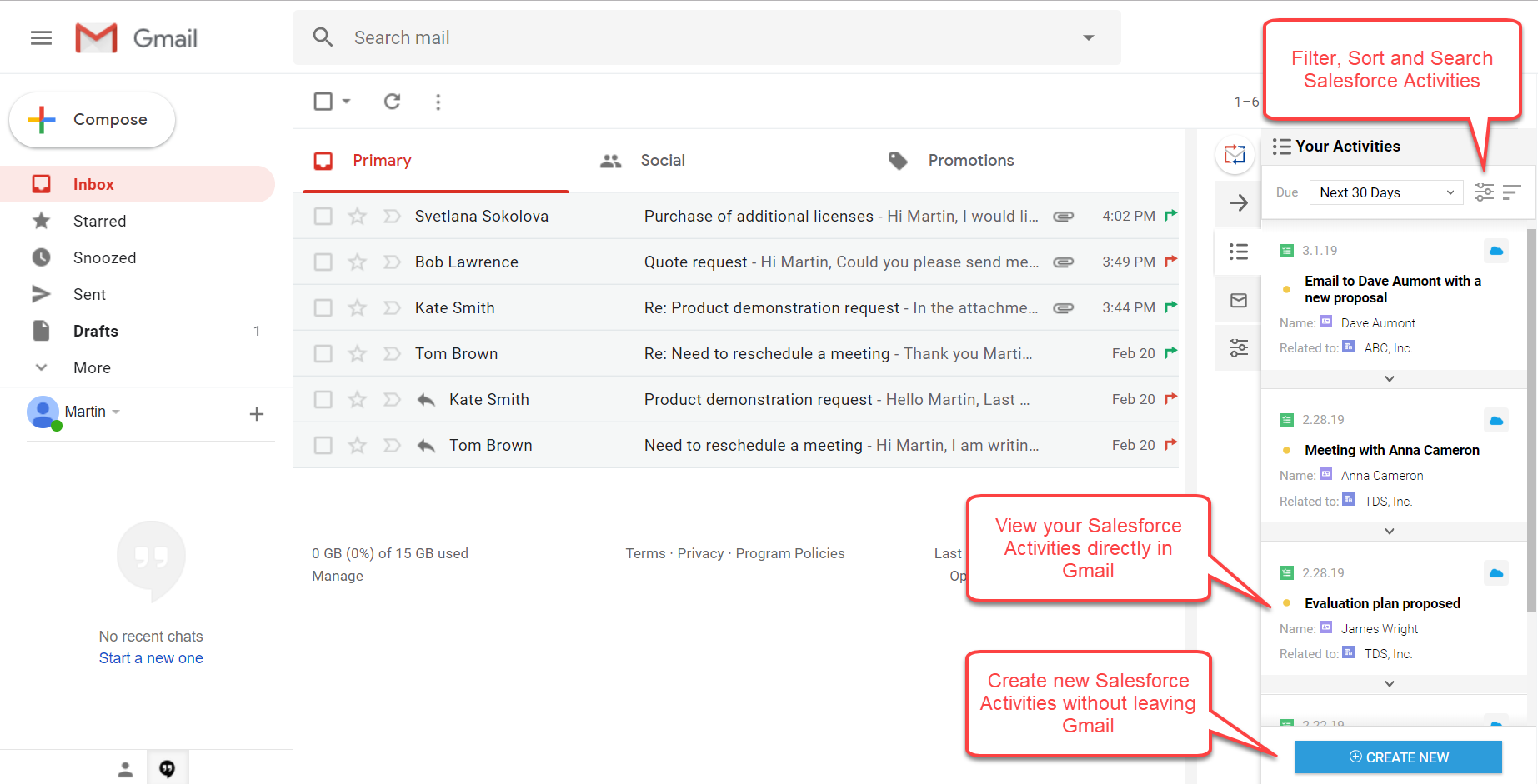The width and height of the screenshot is (1538, 784).
Task: Click the CREATE NEW activity button
Action: (x=1398, y=757)
